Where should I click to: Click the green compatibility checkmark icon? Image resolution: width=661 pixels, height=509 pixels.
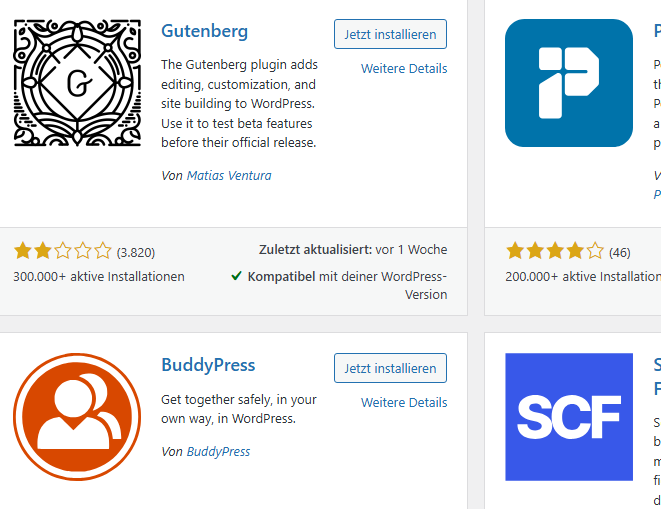(x=237, y=275)
